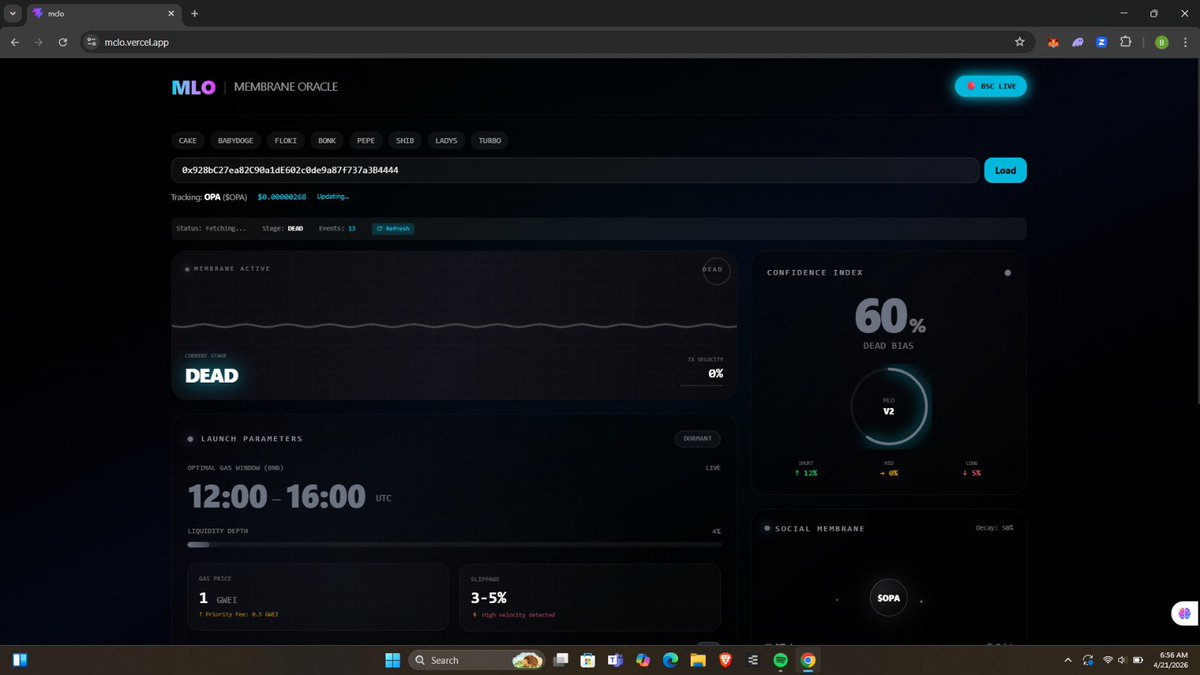Select the BONK token chip
This screenshot has width=1200, height=675.
[x=327, y=141]
